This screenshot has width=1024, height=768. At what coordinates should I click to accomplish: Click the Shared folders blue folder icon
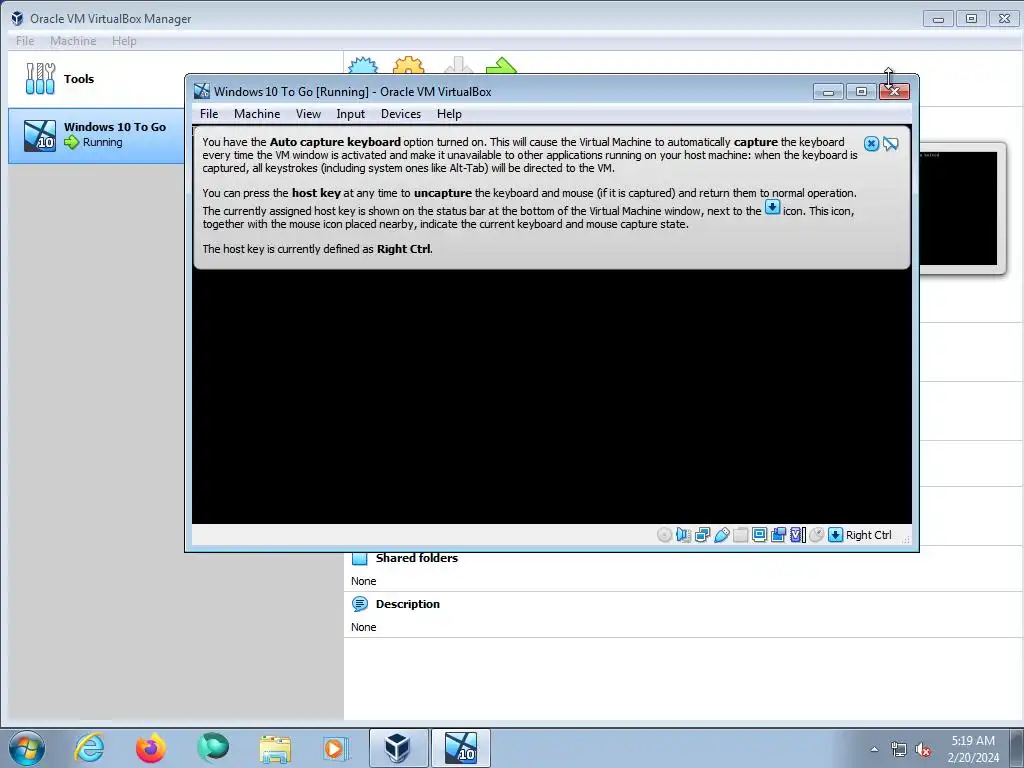tap(360, 558)
